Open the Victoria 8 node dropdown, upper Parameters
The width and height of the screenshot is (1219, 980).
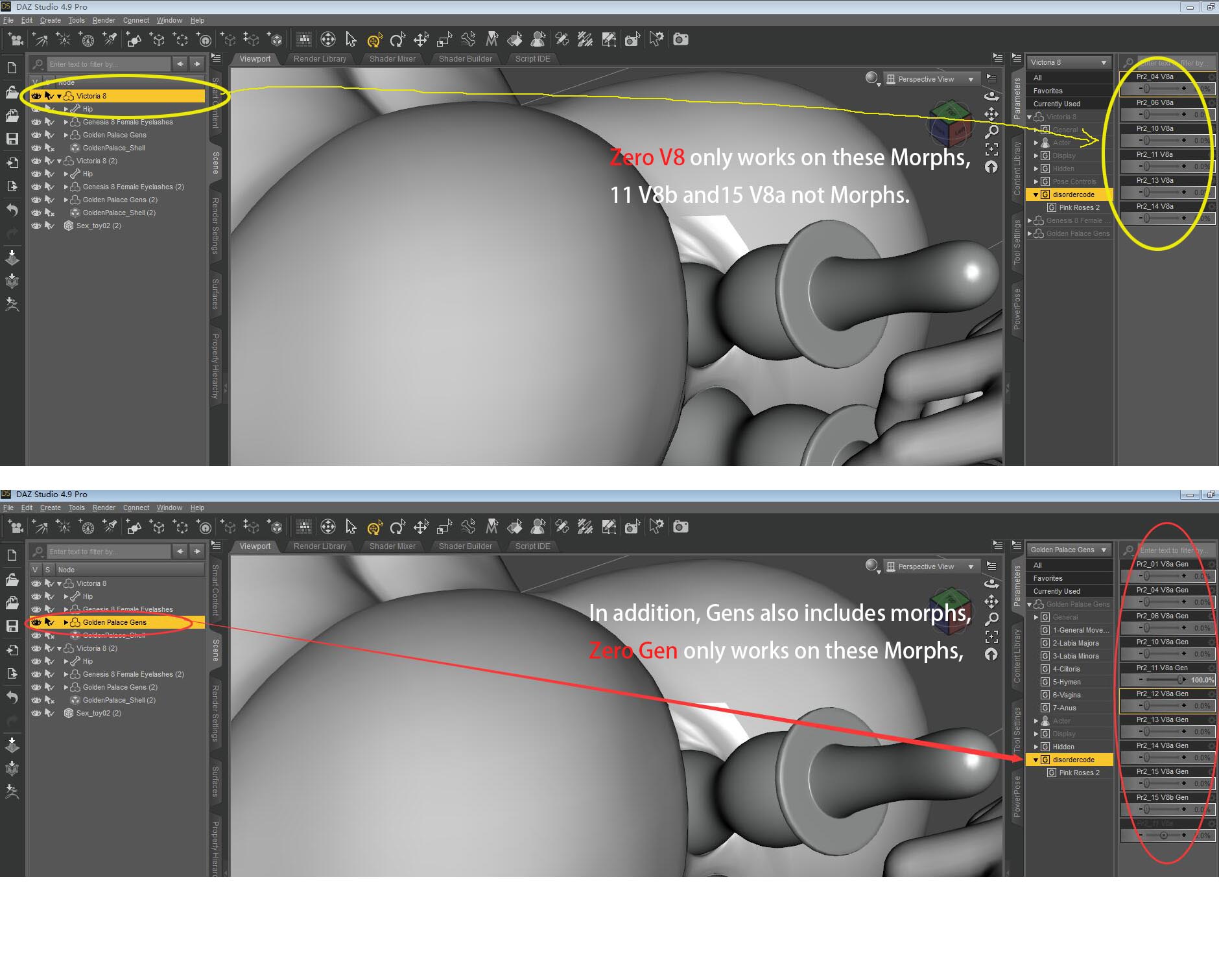point(1069,62)
